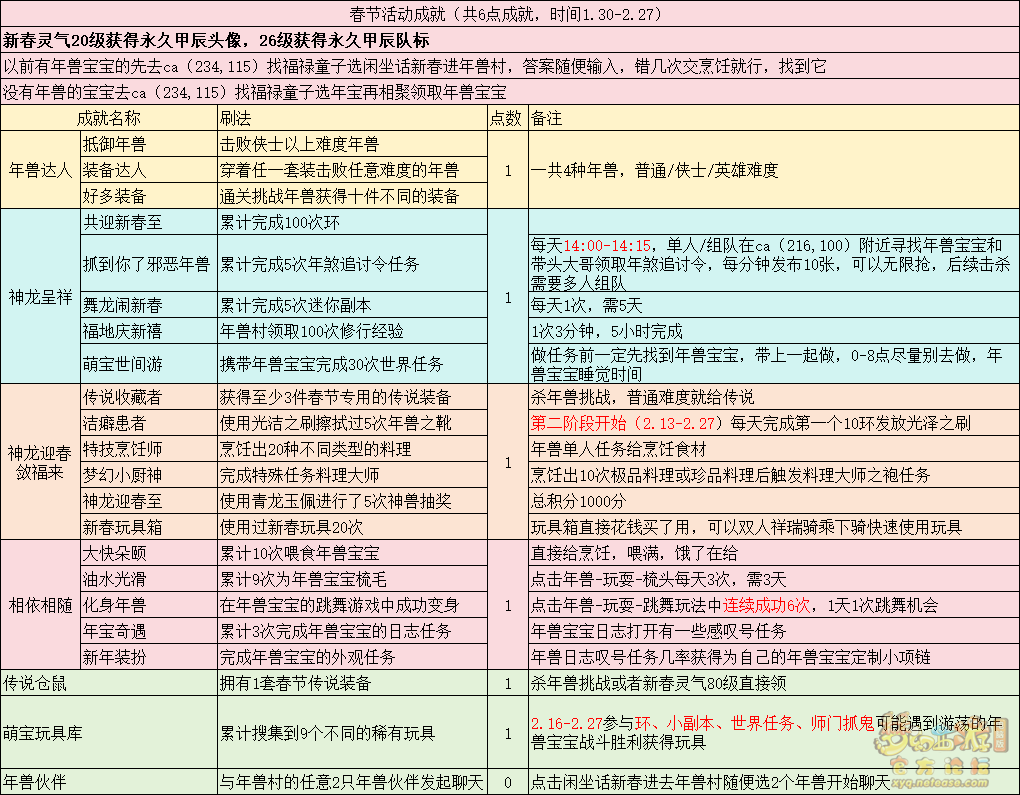
Task: Click the 相依相随 category cell
Action: coord(40,605)
